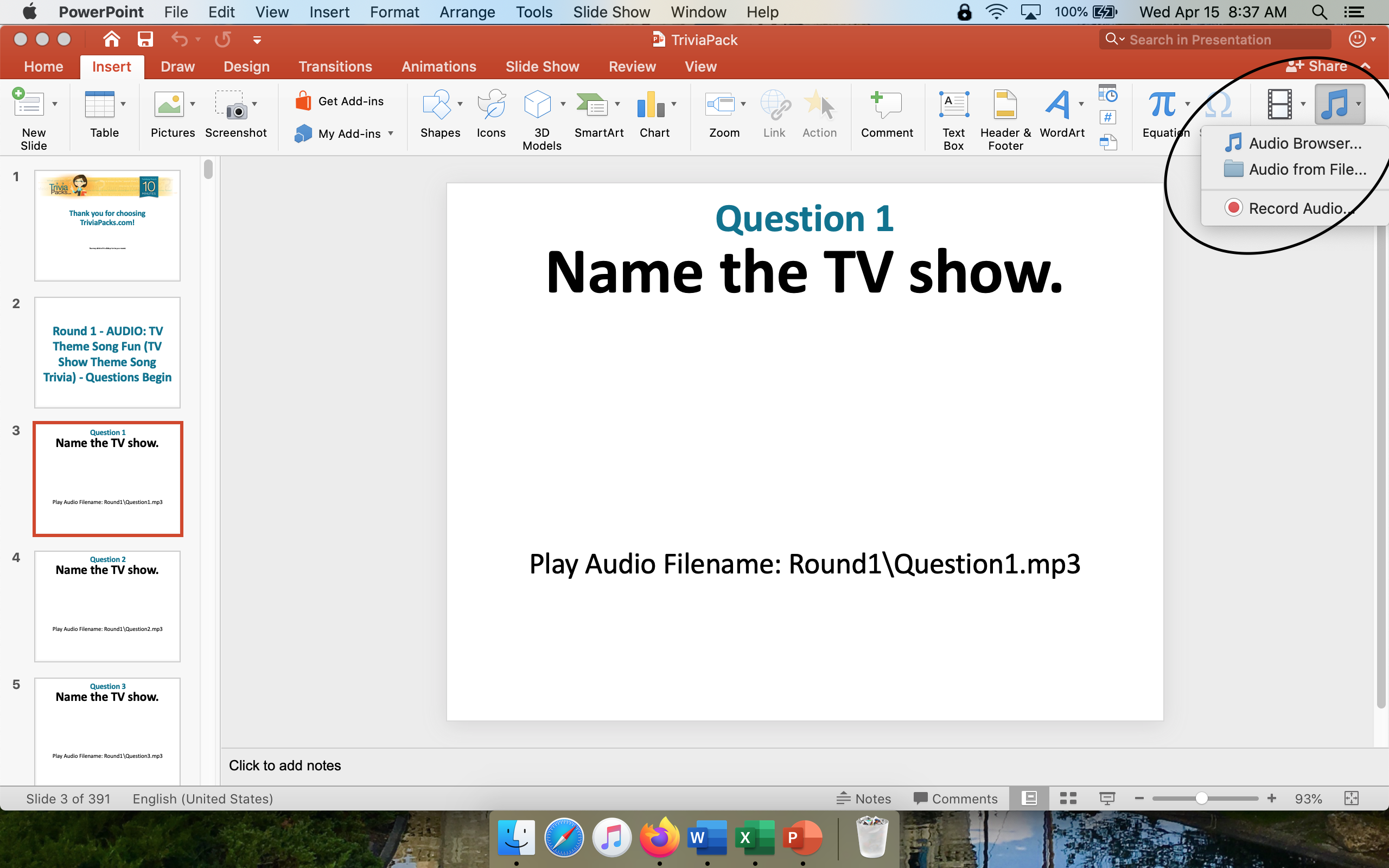Save presentation with floppy disk icon

145,39
